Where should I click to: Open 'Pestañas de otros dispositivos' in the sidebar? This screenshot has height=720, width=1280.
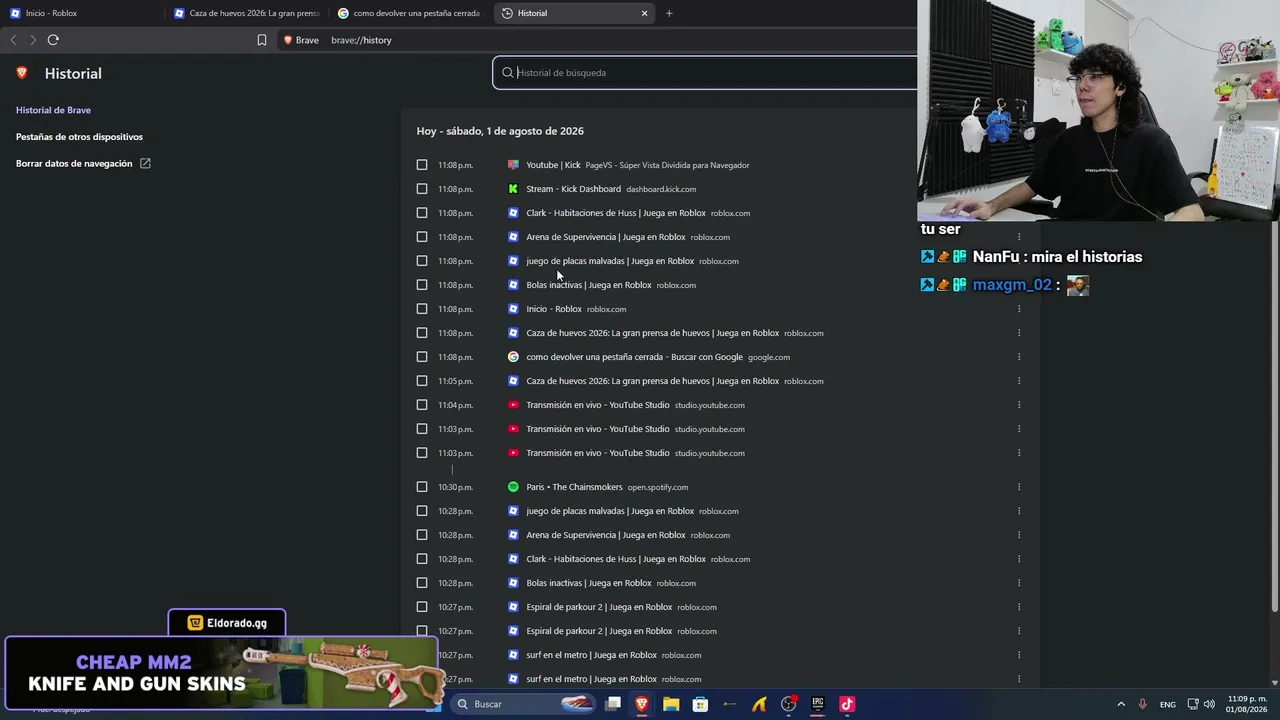[79, 137]
